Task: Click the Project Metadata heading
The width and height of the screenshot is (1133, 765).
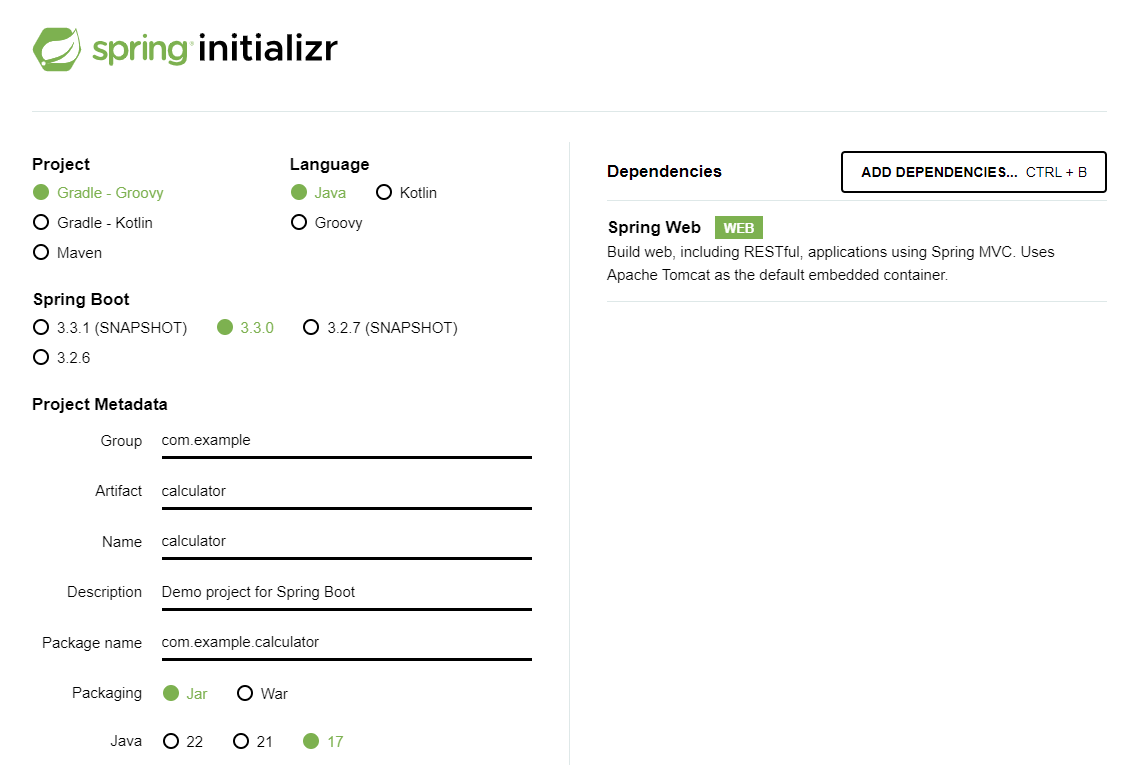Action: click(x=100, y=405)
